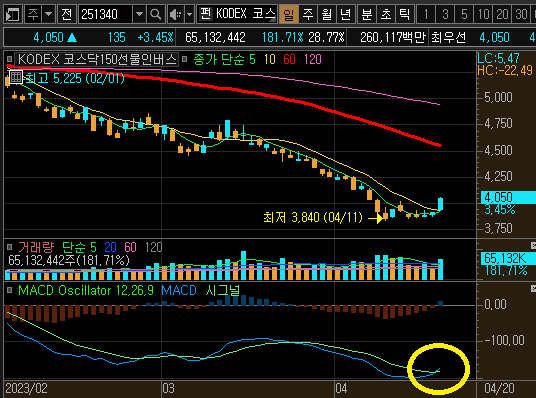This screenshot has height=398, width=536.
Task: Click the 120-day moving average label
Action: pyautogui.click(x=313, y=59)
